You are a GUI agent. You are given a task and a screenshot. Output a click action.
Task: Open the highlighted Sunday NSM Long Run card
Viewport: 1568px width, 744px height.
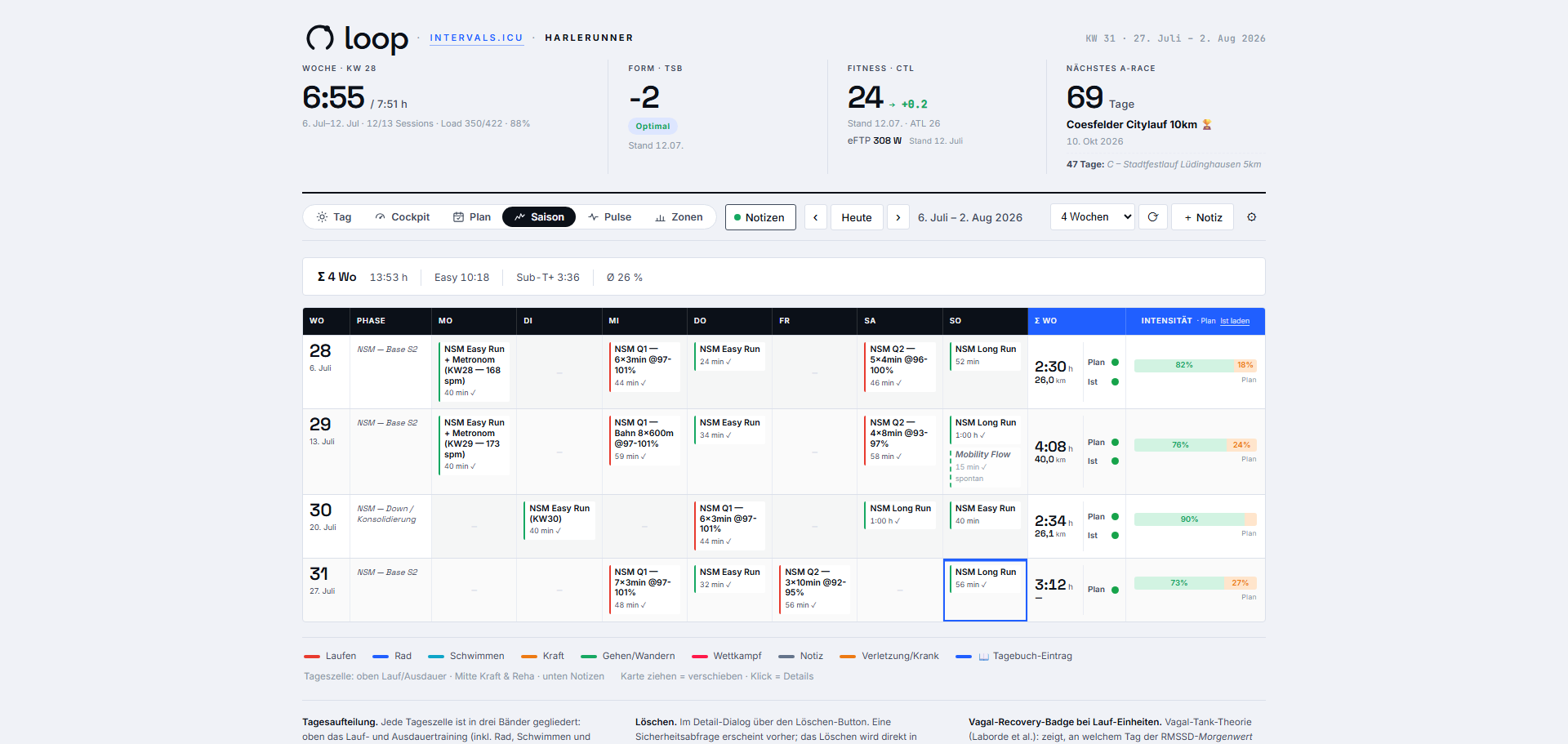pos(985,578)
